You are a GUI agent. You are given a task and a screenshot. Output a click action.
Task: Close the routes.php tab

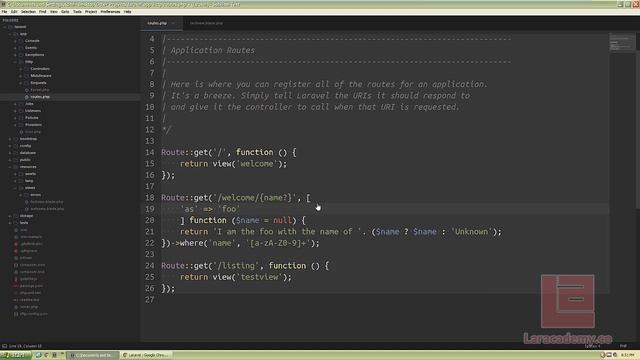coord(173,23)
